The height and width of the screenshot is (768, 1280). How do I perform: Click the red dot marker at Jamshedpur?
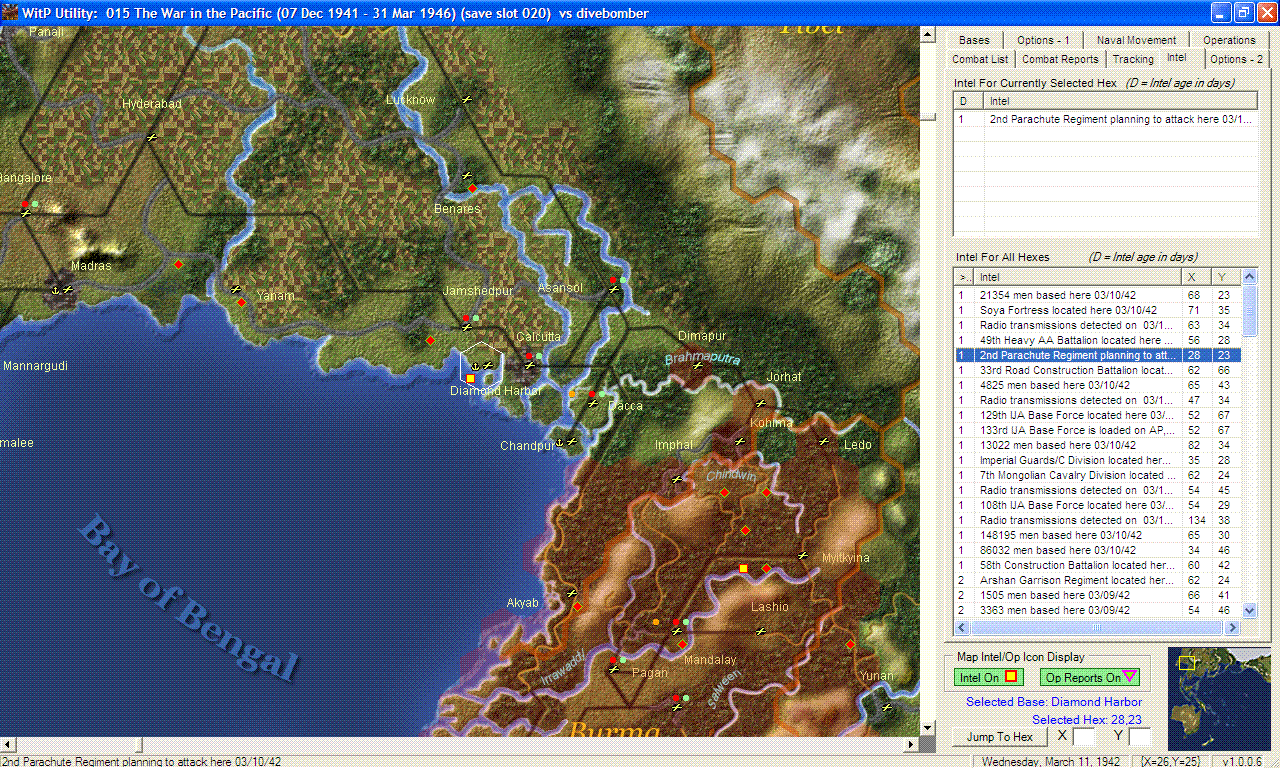coord(466,319)
